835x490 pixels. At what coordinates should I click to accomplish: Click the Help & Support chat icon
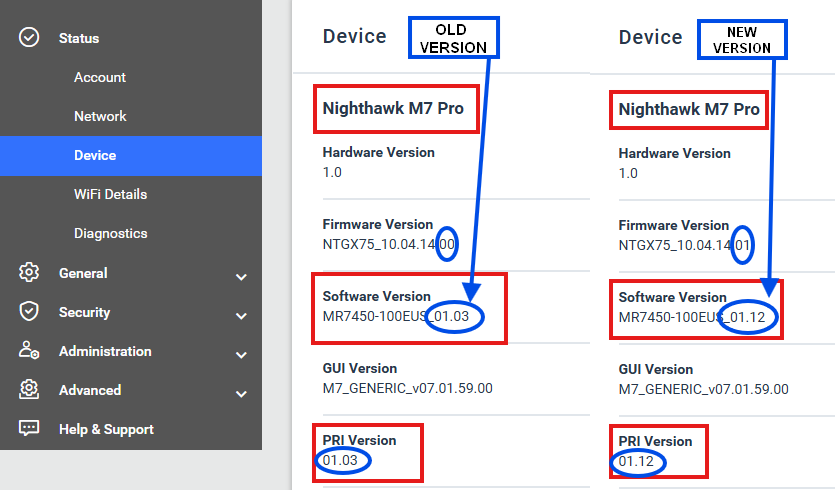tap(29, 429)
